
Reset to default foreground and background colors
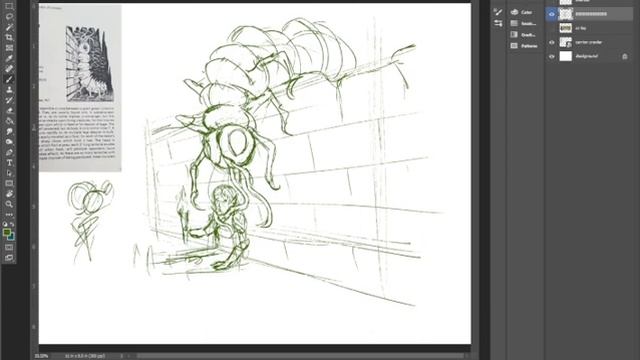(5, 224)
